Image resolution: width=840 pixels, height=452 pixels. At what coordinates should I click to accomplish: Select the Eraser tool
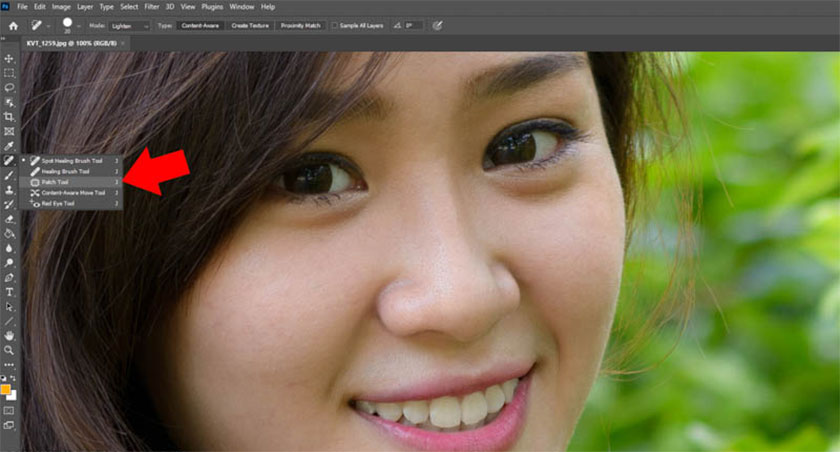[9, 219]
